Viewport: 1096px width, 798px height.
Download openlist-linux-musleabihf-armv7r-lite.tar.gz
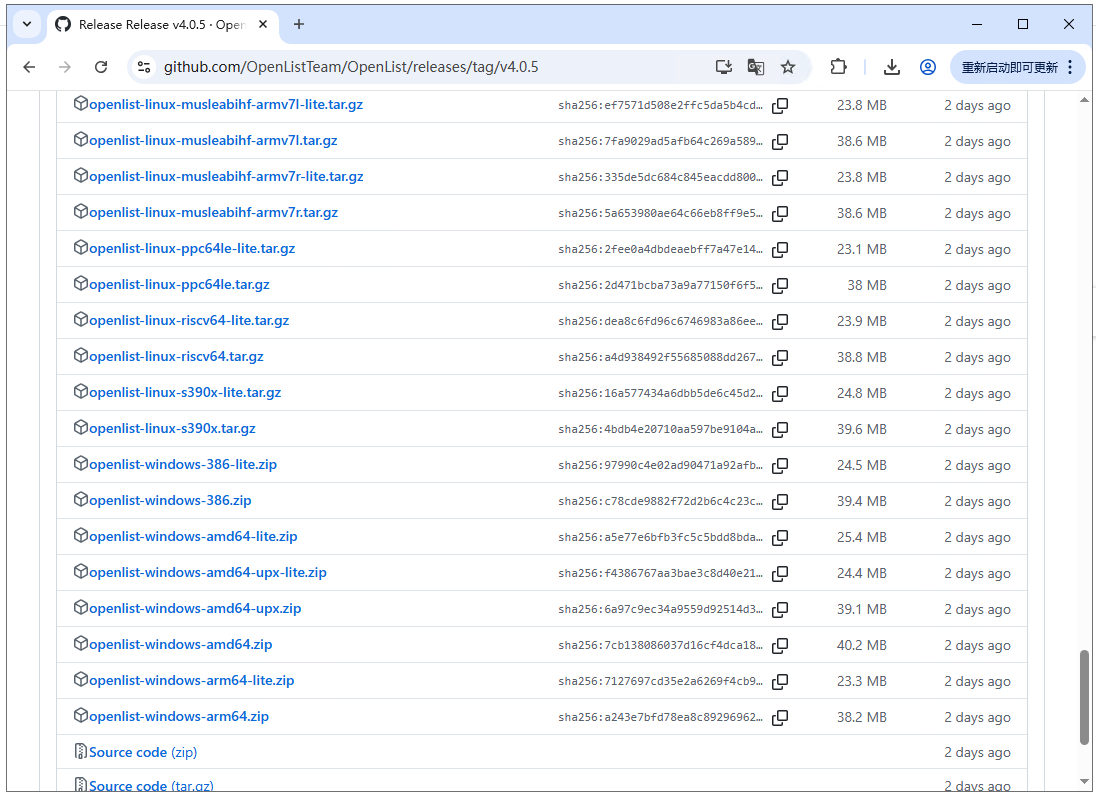click(x=226, y=177)
